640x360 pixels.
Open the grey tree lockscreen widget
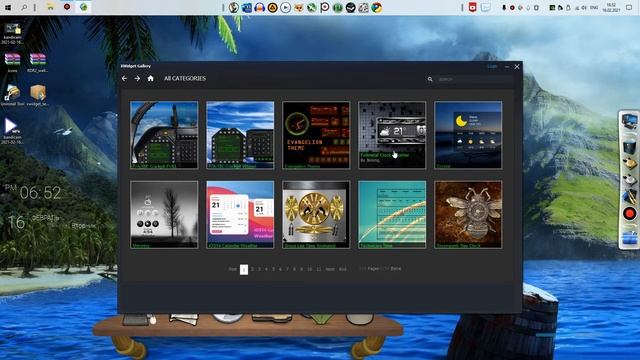coord(164,215)
